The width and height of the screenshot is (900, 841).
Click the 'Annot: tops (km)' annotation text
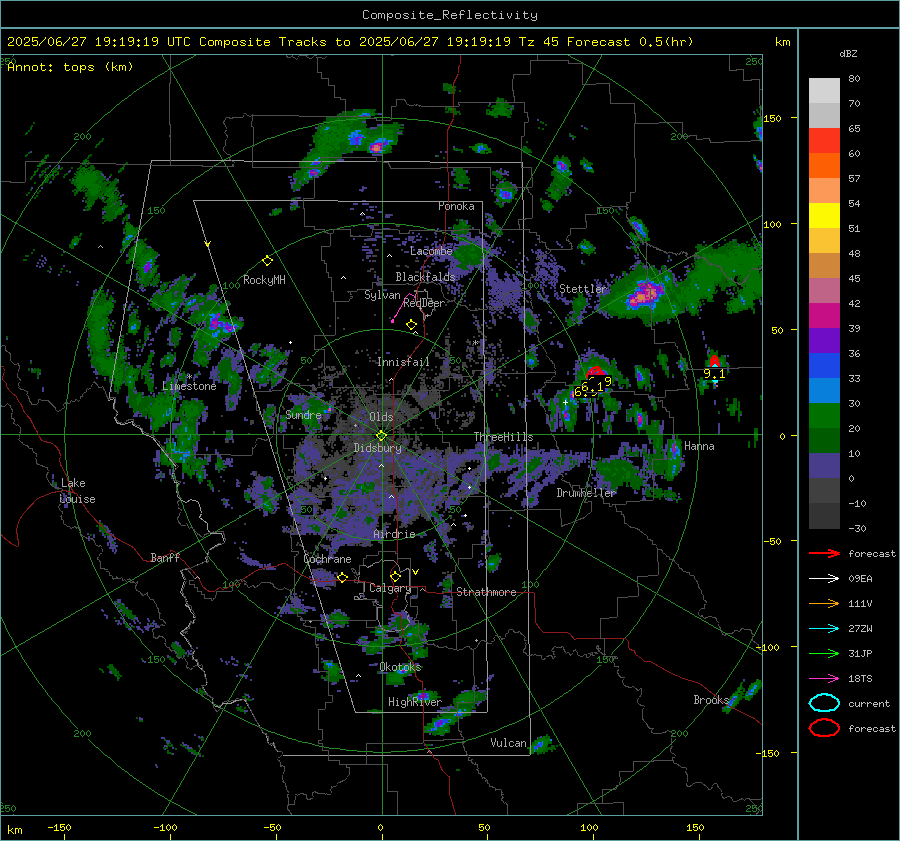(x=70, y=67)
